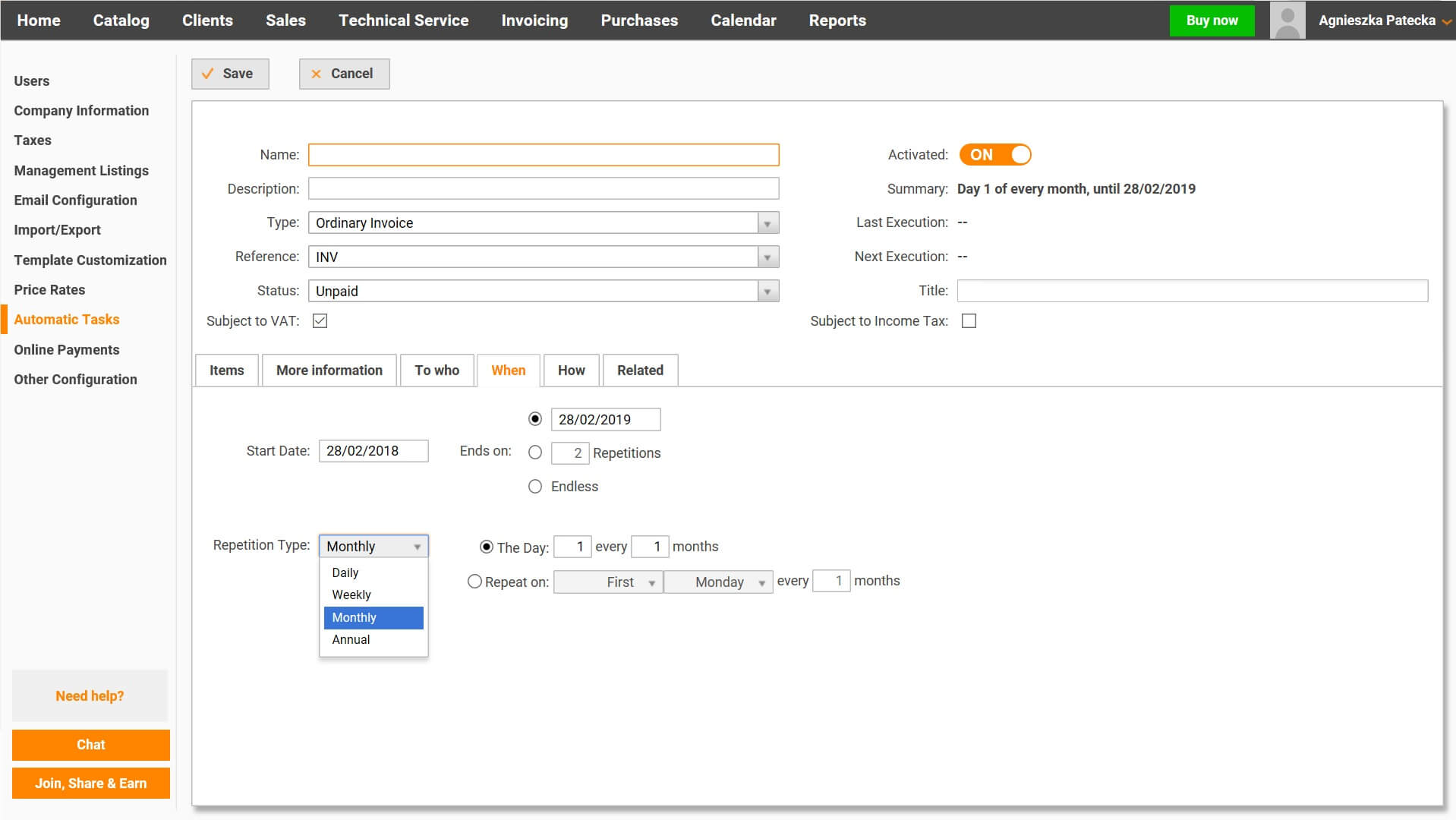Click The Day number field
Image resolution: width=1456 pixels, height=820 pixels.
572,547
